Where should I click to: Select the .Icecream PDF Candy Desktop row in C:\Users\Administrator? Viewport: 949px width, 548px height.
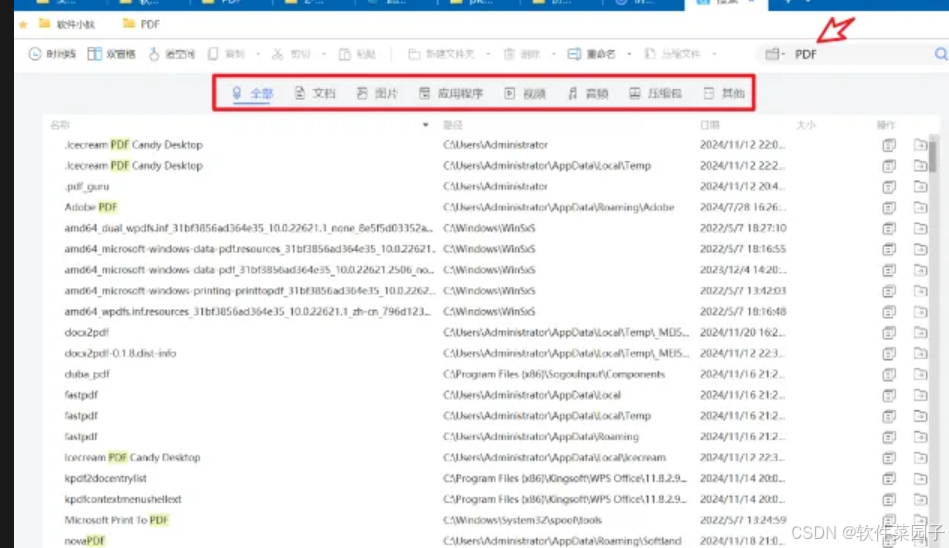(x=487, y=145)
